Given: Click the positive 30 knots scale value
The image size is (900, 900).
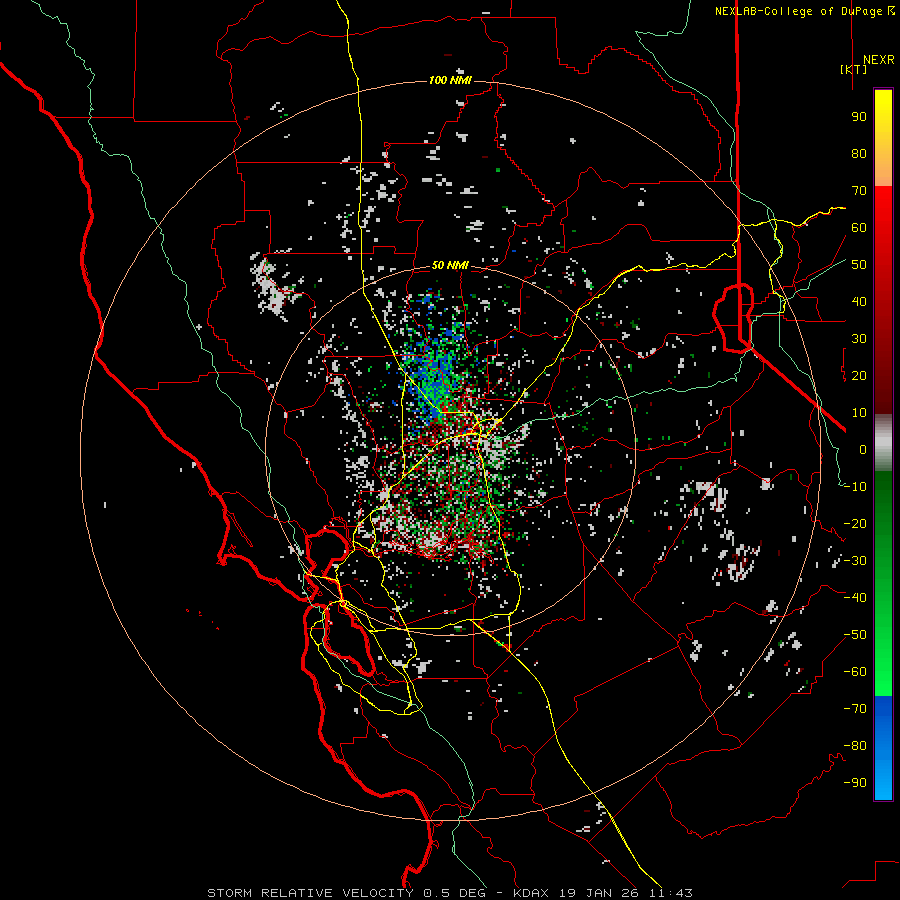Looking at the screenshot, I should [859, 339].
